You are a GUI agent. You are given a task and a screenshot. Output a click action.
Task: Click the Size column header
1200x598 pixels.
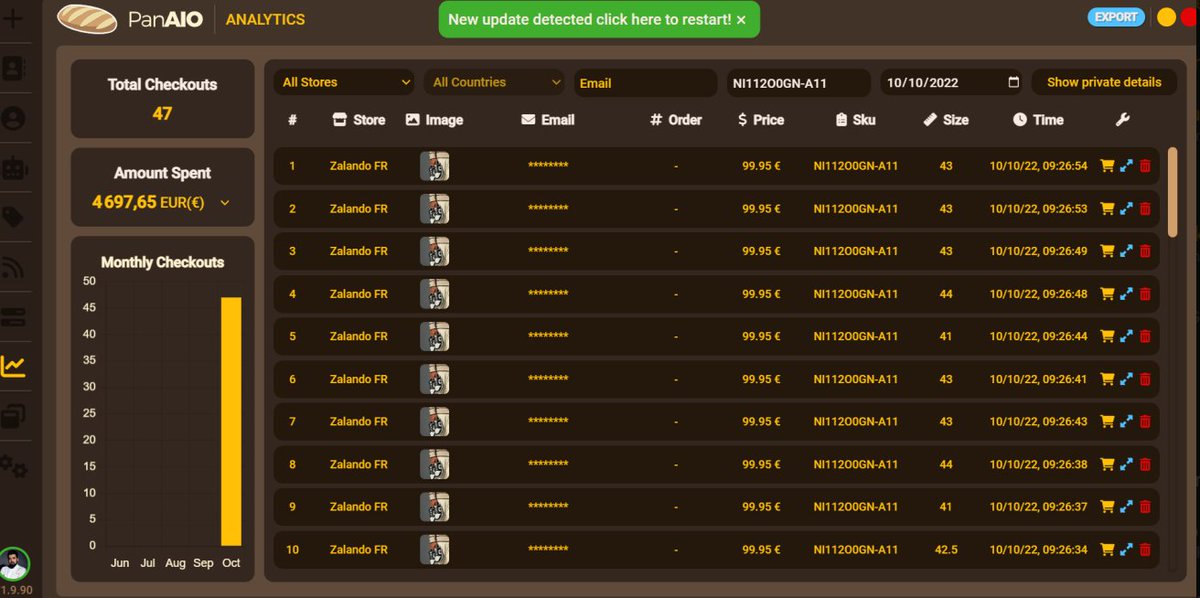pos(945,120)
